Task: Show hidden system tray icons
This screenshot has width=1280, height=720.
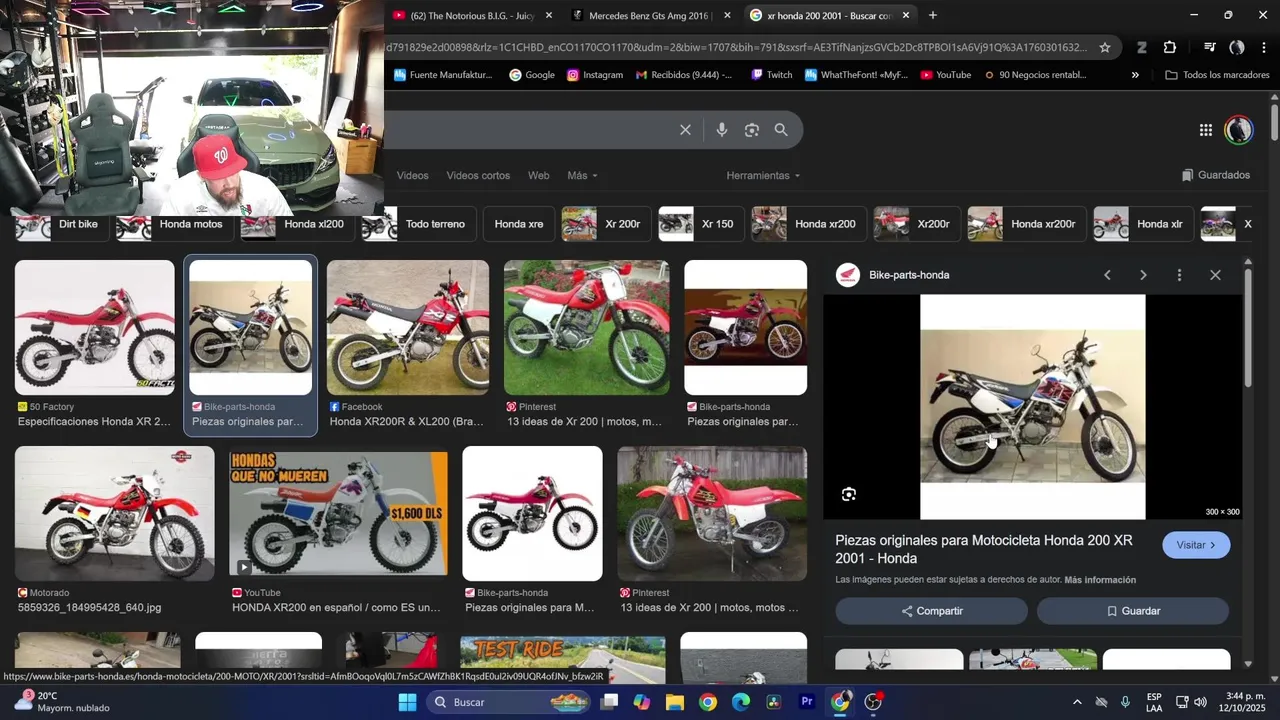Action: click(1077, 702)
